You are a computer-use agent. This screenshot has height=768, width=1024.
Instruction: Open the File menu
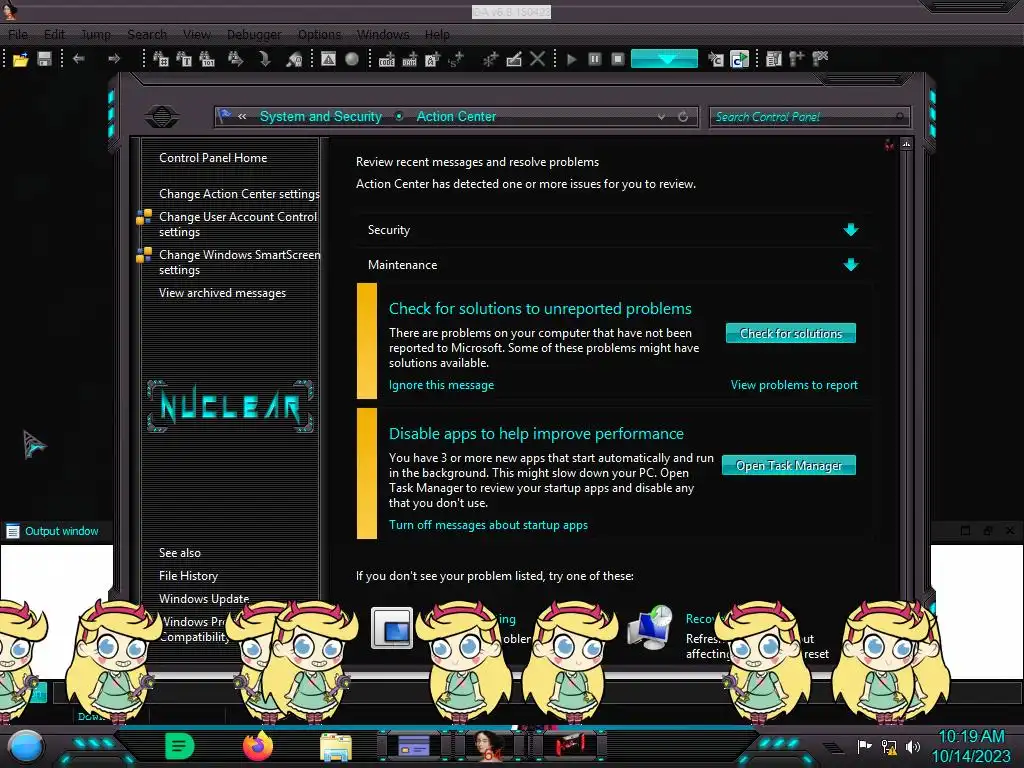(x=18, y=35)
